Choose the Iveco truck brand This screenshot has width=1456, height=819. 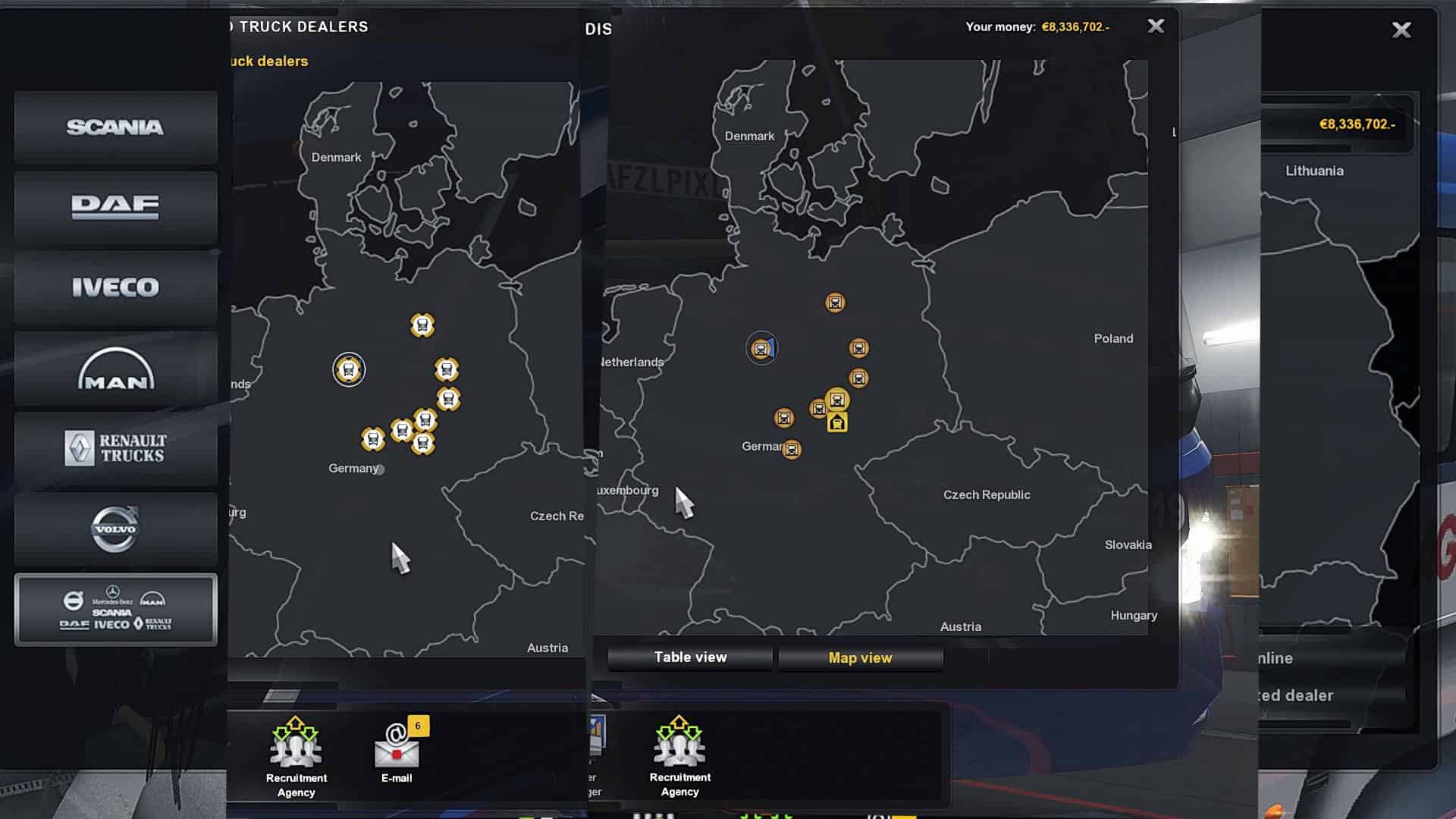point(115,287)
